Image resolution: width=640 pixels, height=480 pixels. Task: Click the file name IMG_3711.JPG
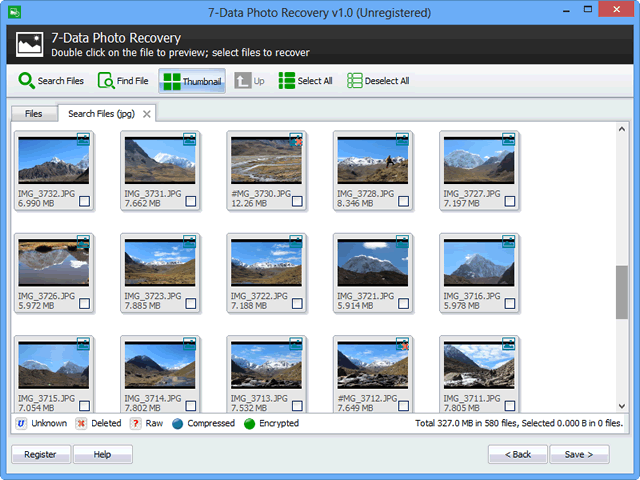(471, 398)
